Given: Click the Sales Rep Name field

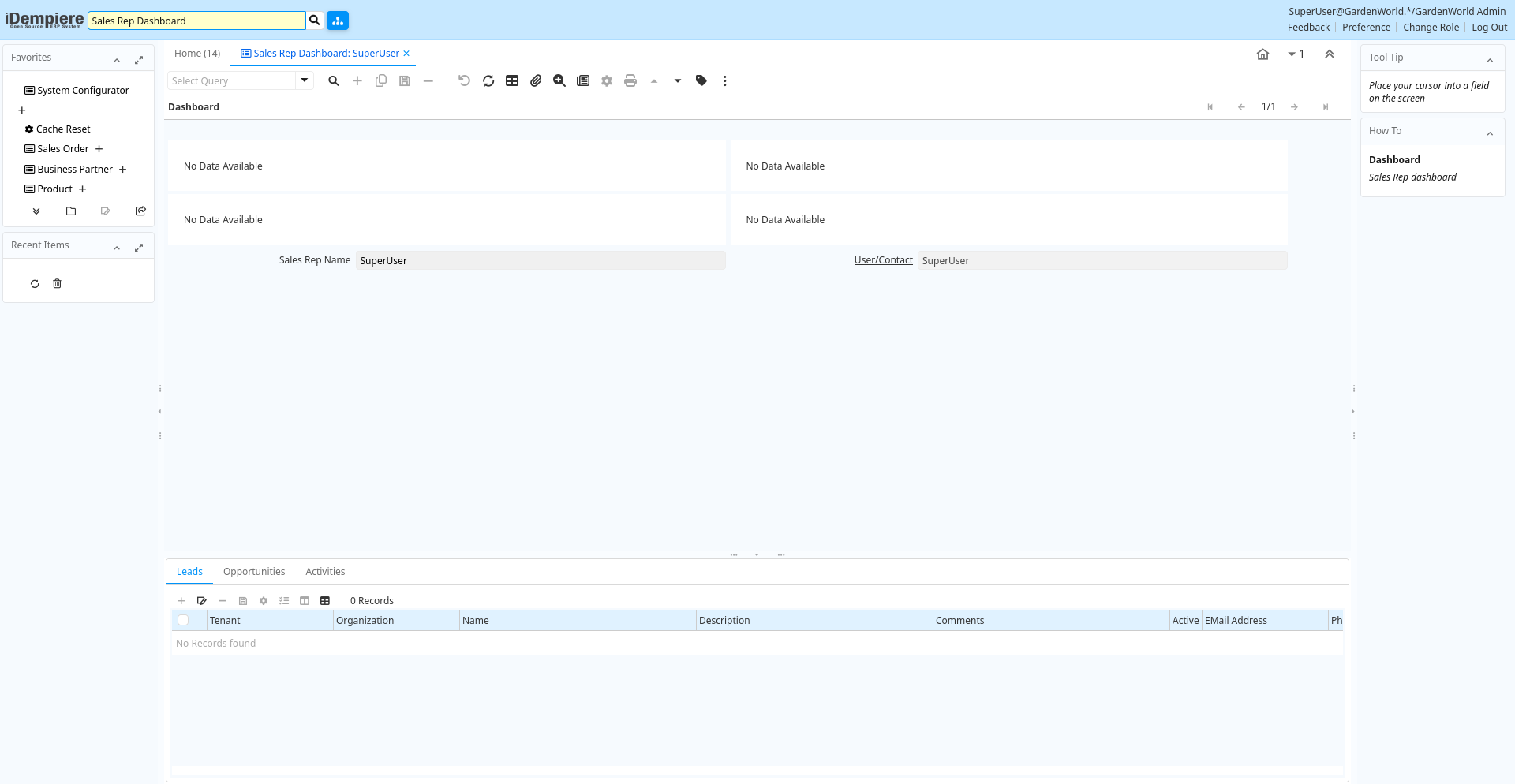Looking at the screenshot, I should [x=541, y=261].
